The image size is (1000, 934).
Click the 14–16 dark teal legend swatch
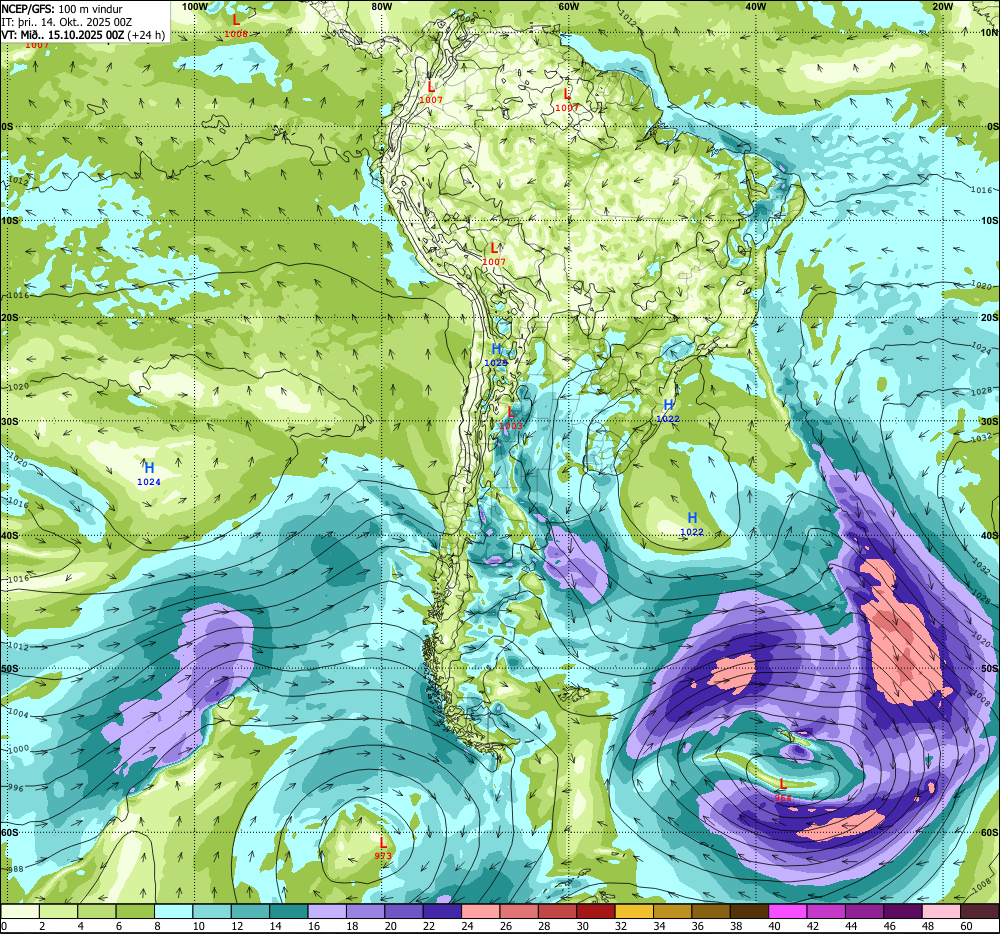click(289, 911)
